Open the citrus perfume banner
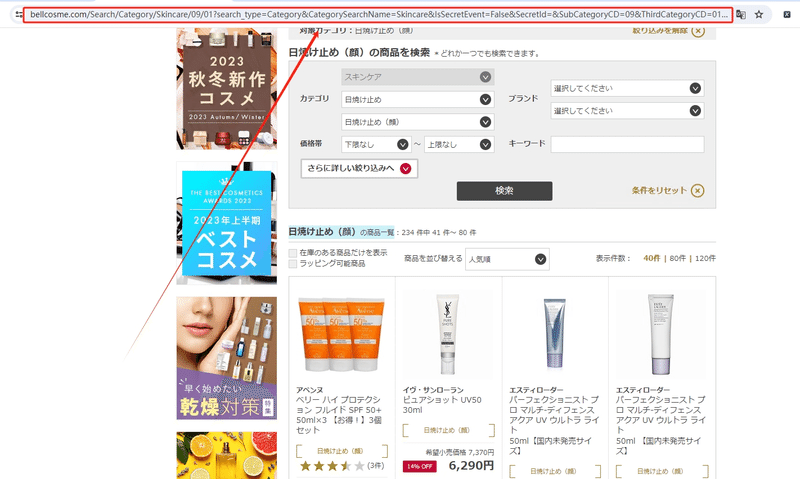 pos(227,456)
